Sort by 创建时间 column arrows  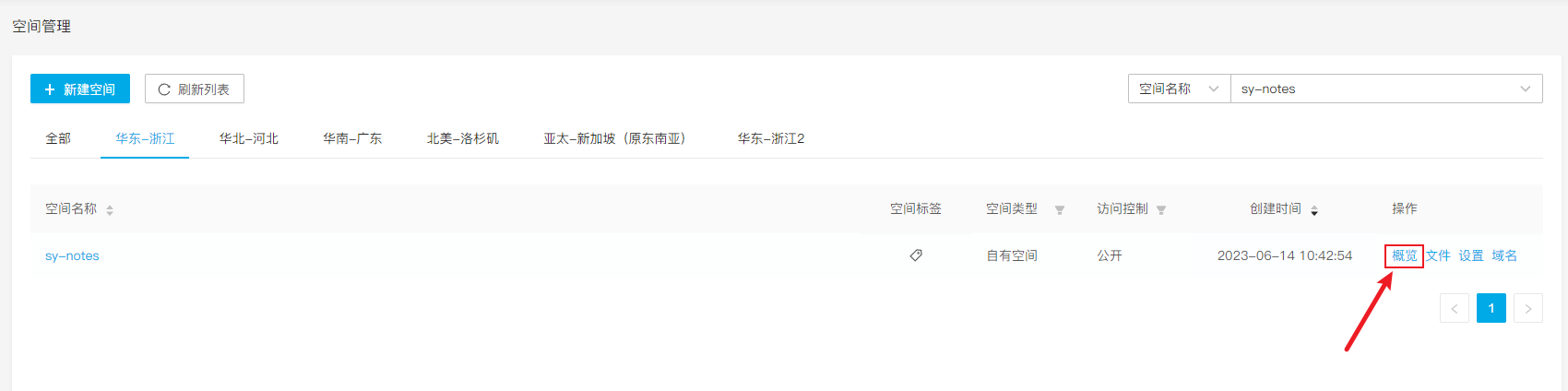pos(1314,210)
